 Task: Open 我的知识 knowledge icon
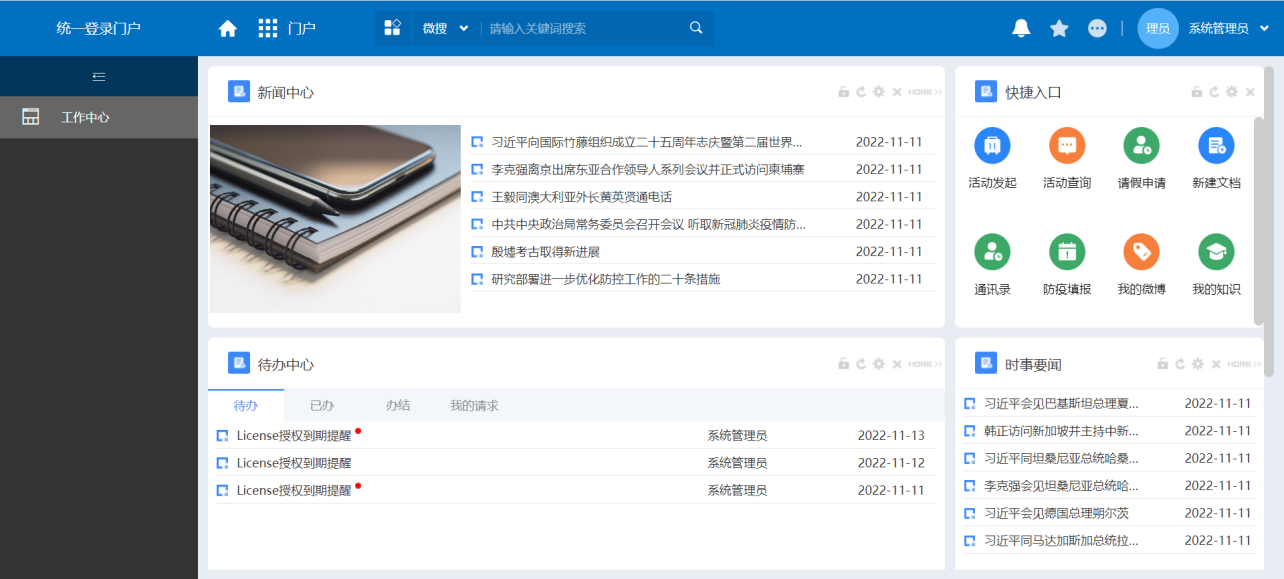click(x=1216, y=251)
